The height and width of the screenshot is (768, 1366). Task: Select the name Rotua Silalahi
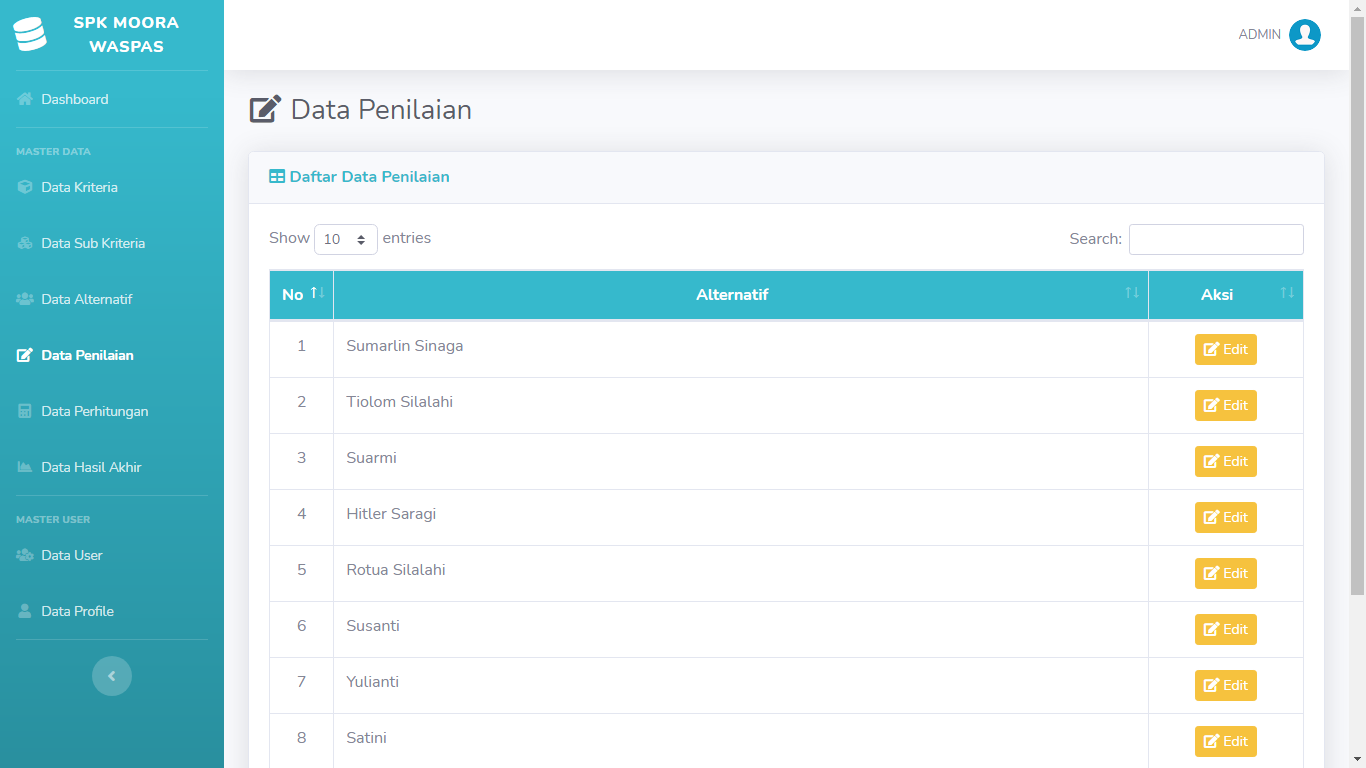[x=396, y=570]
